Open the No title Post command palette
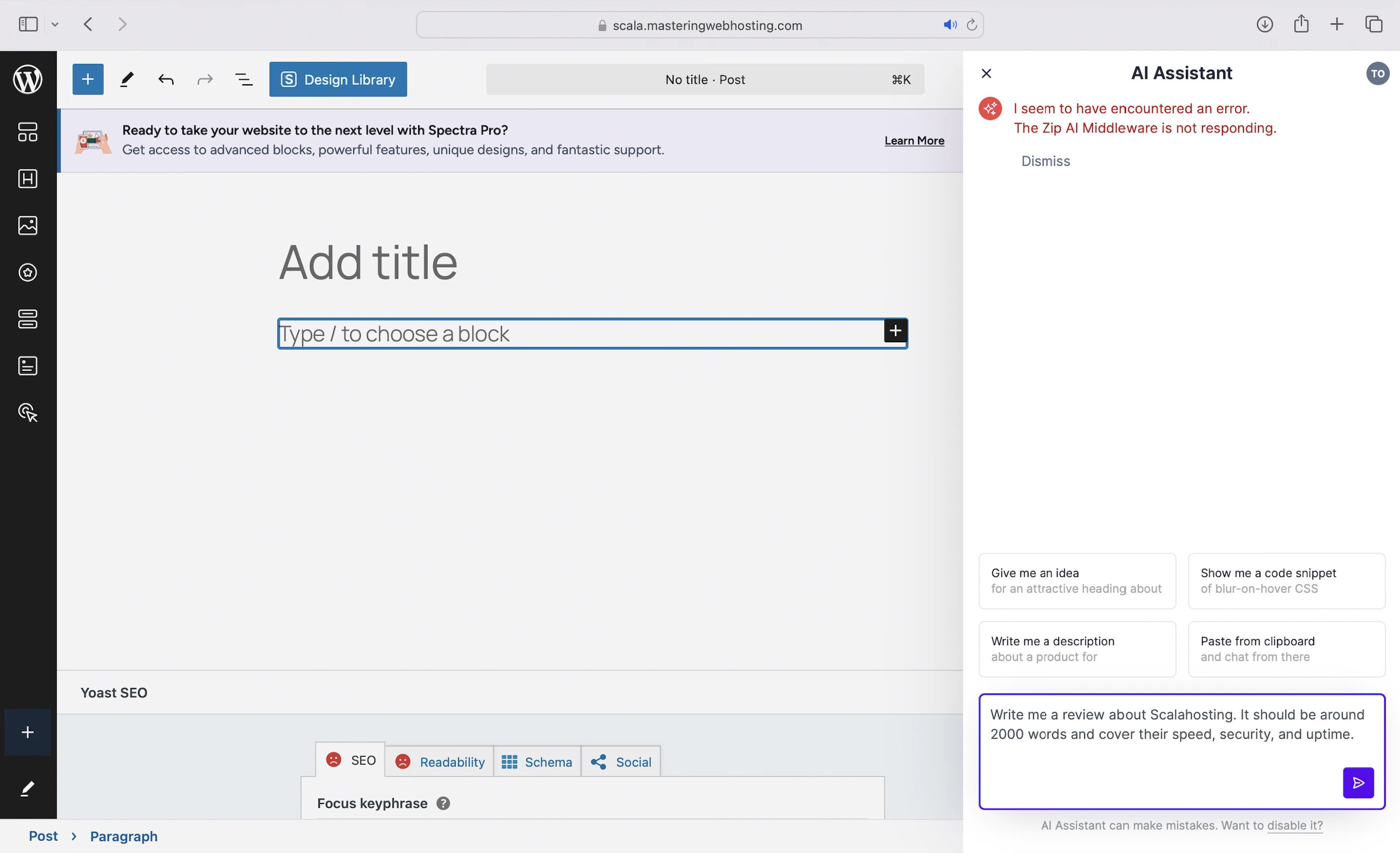This screenshot has width=1400, height=853. point(704,79)
